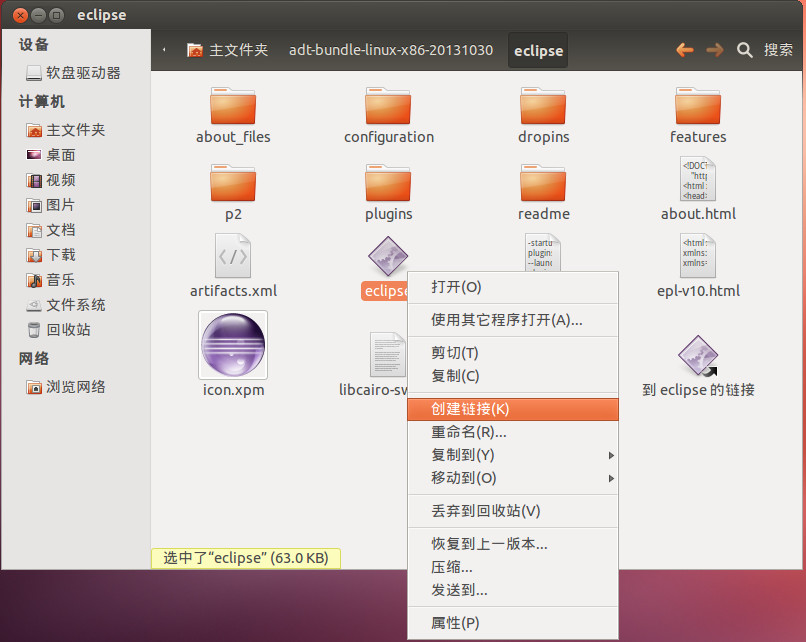Go to 主文件夹 in the sidebar
Viewport: 806px width, 642px height.
pyautogui.click(x=74, y=130)
